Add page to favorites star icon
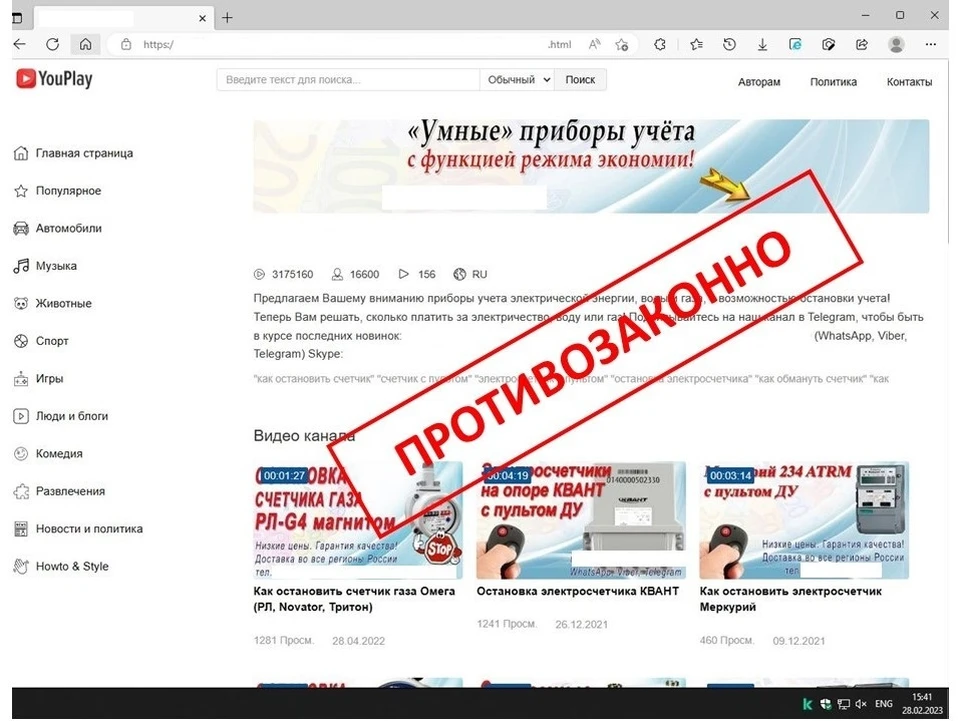 (x=622, y=44)
